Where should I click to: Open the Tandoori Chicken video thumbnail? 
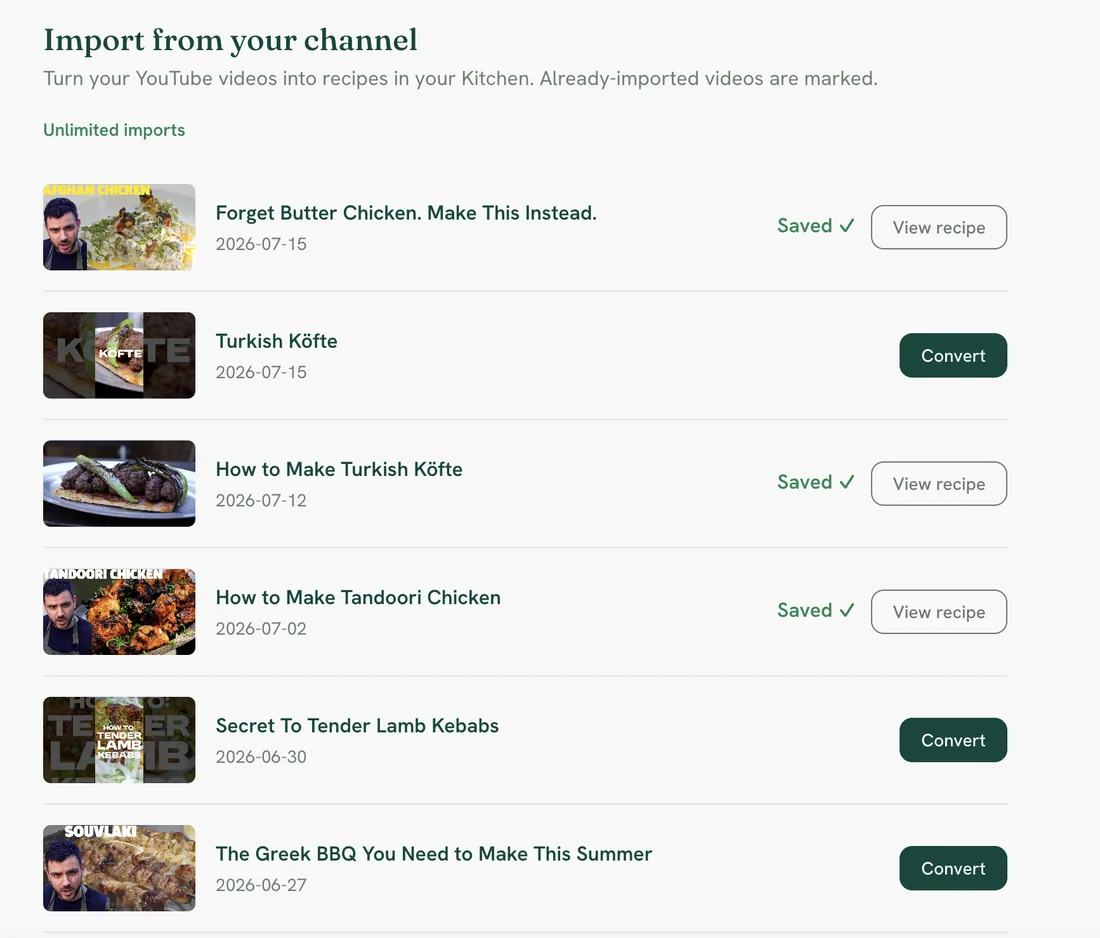click(119, 612)
